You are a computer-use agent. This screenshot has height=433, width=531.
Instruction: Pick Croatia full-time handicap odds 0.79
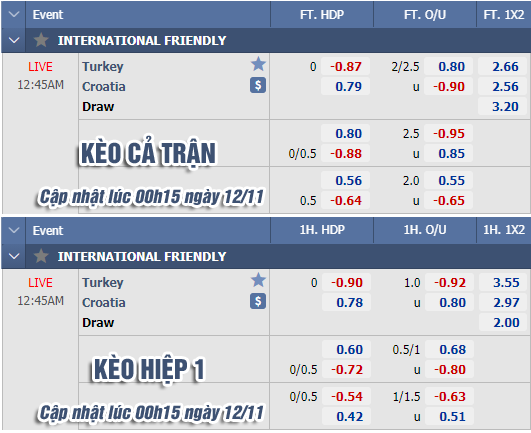pos(345,87)
